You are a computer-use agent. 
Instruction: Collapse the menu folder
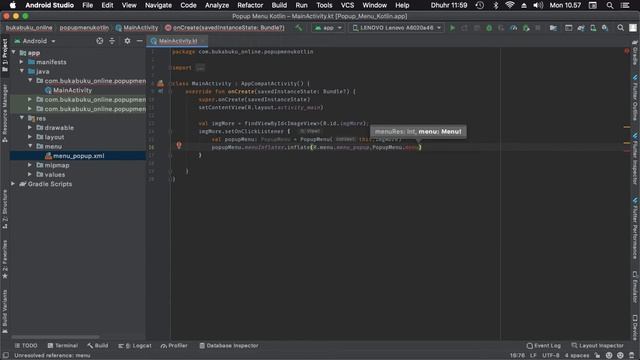(30, 146)
